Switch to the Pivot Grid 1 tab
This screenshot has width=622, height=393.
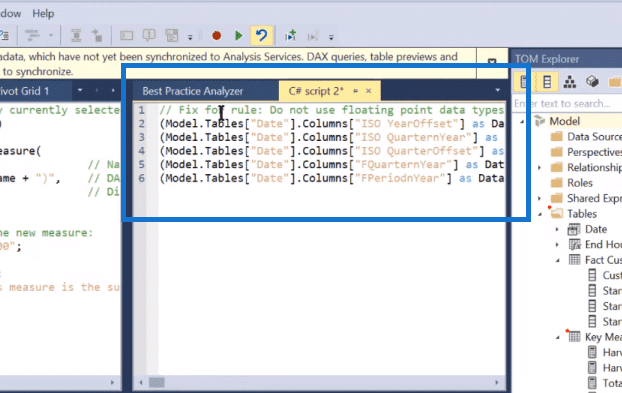25,91
